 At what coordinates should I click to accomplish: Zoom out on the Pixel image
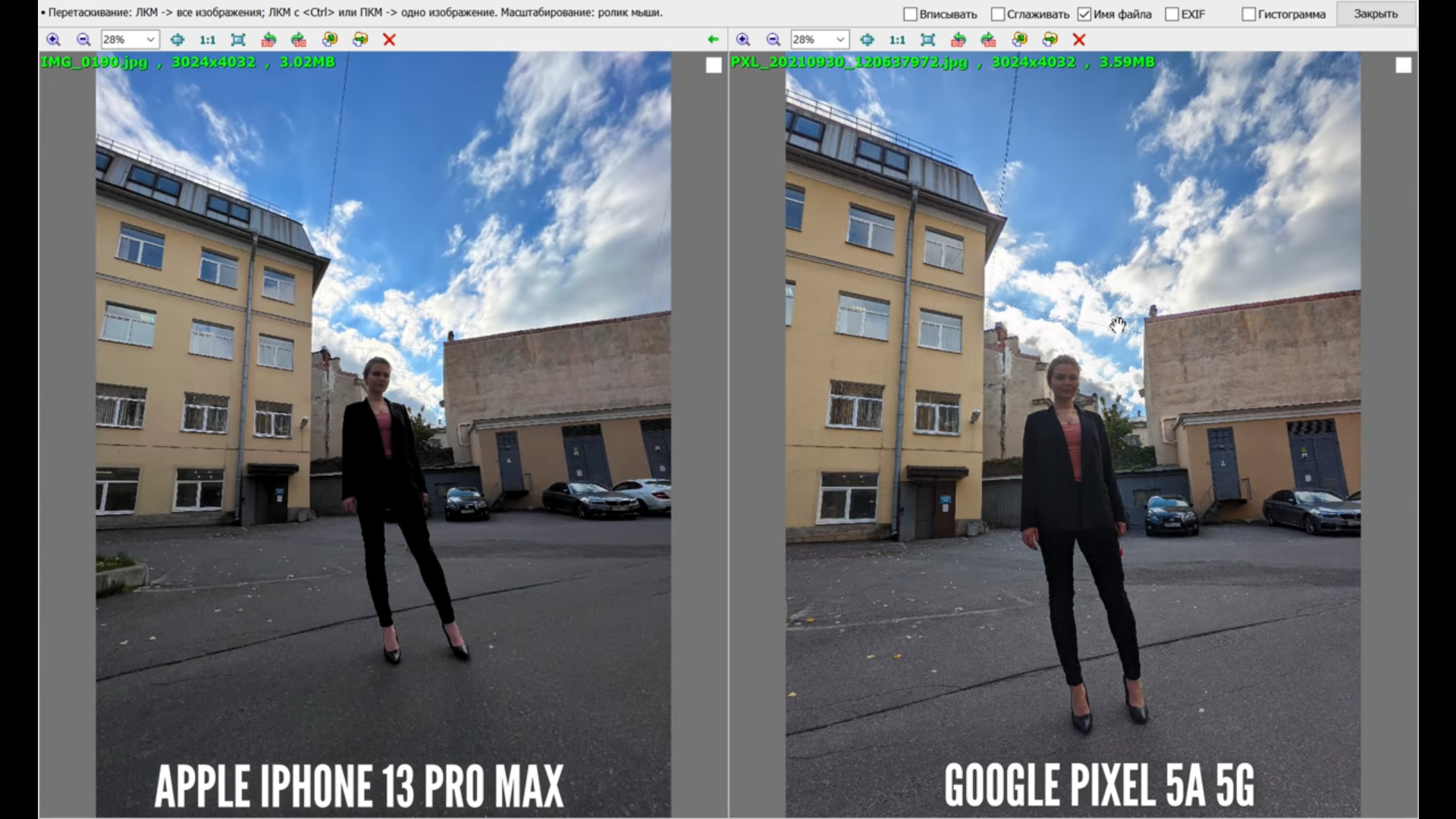pos(773,39)
